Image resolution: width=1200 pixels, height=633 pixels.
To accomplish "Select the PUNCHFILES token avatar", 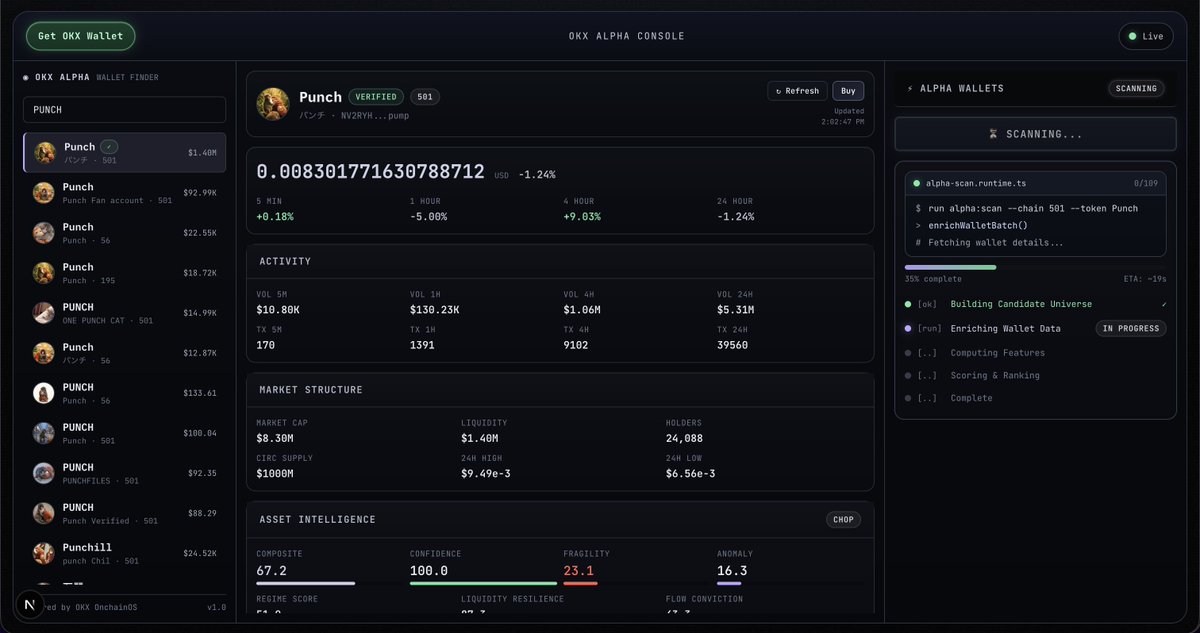I will pos(43,473).
